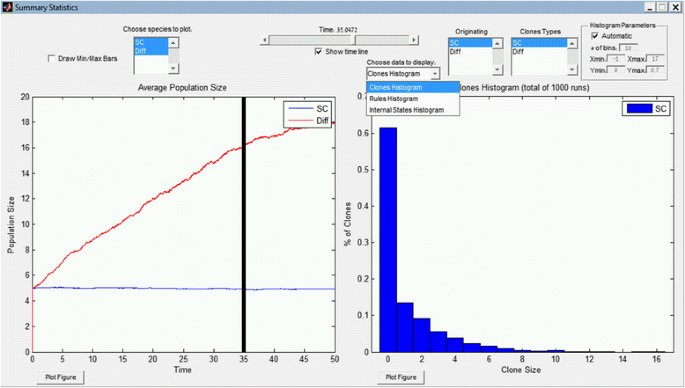The image size is (685, 388).
Task: Click the time slider right arrow
Action: 414,40
